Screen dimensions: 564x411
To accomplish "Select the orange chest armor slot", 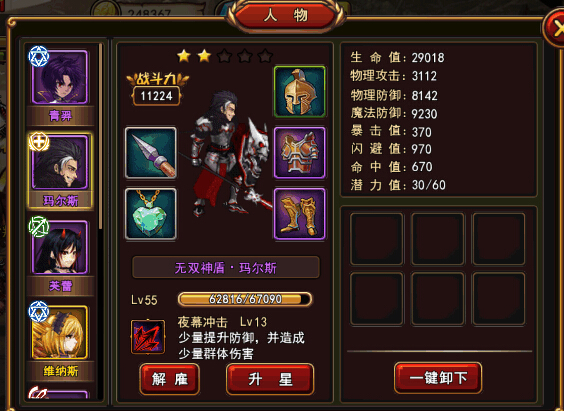I will [300, 152].
